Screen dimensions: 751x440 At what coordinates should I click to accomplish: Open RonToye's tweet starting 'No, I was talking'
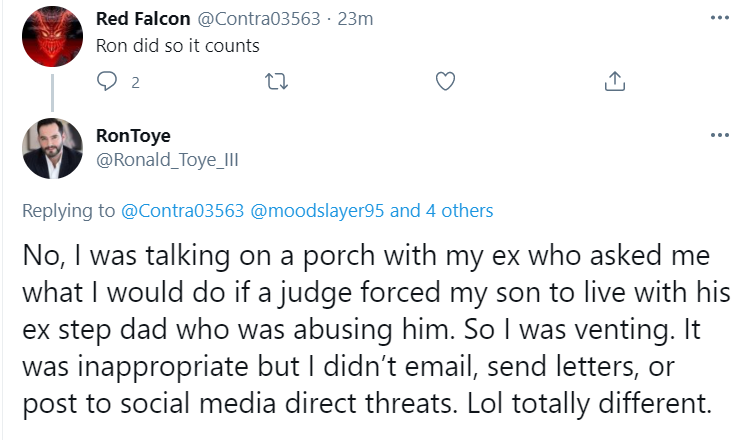coord(376,329)
